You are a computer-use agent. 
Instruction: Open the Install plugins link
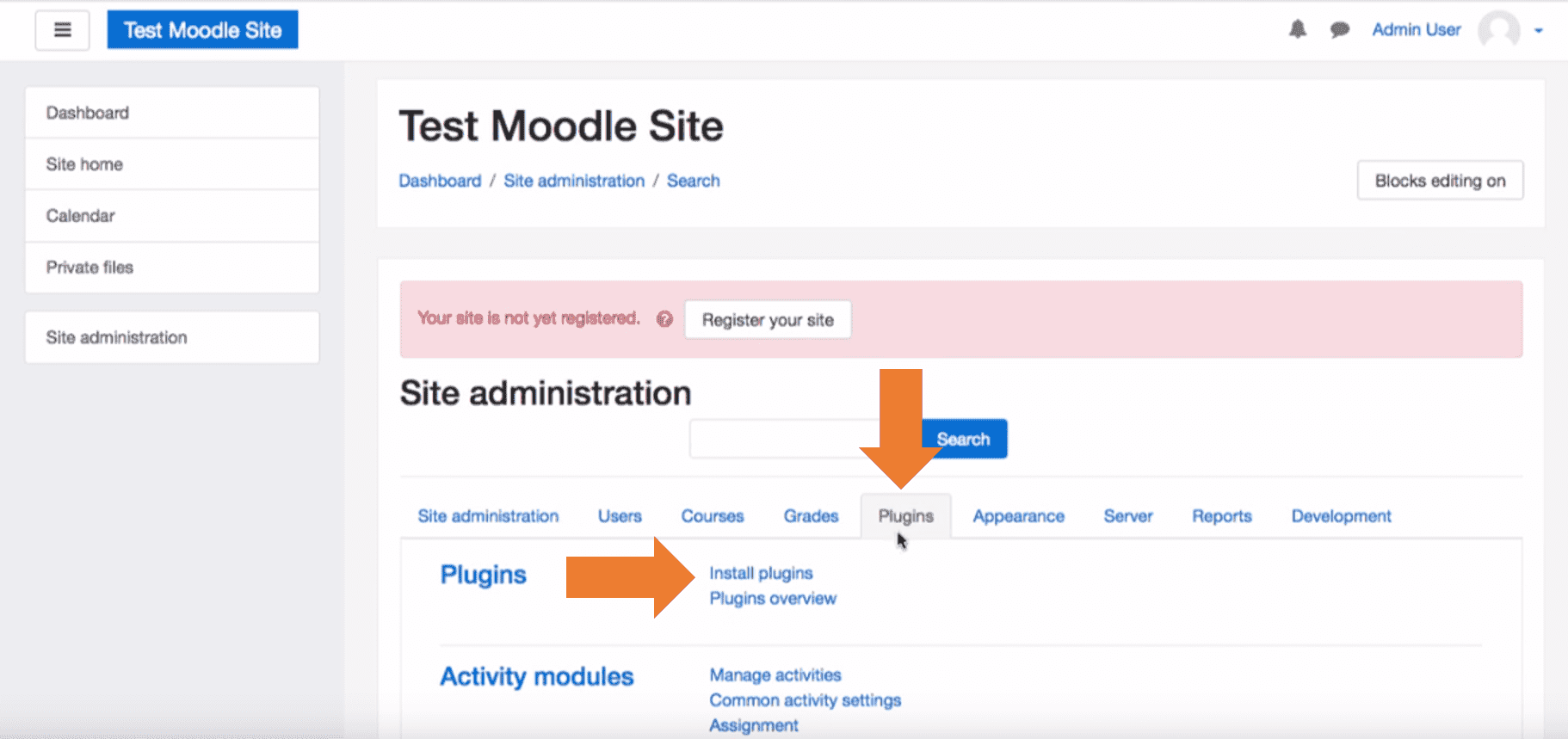point(761,573)
